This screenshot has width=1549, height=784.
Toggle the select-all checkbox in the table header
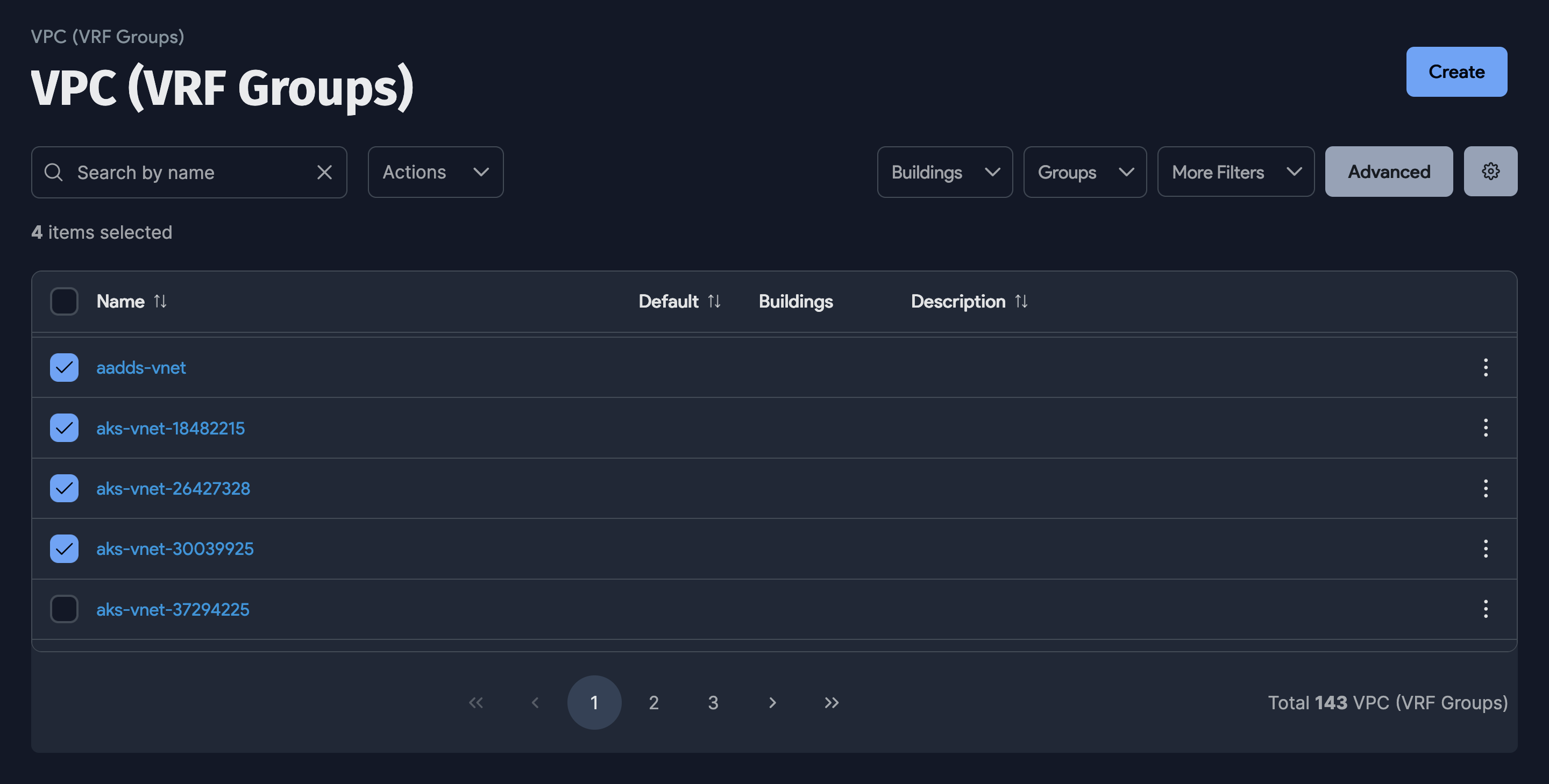[x=65, y=301]
